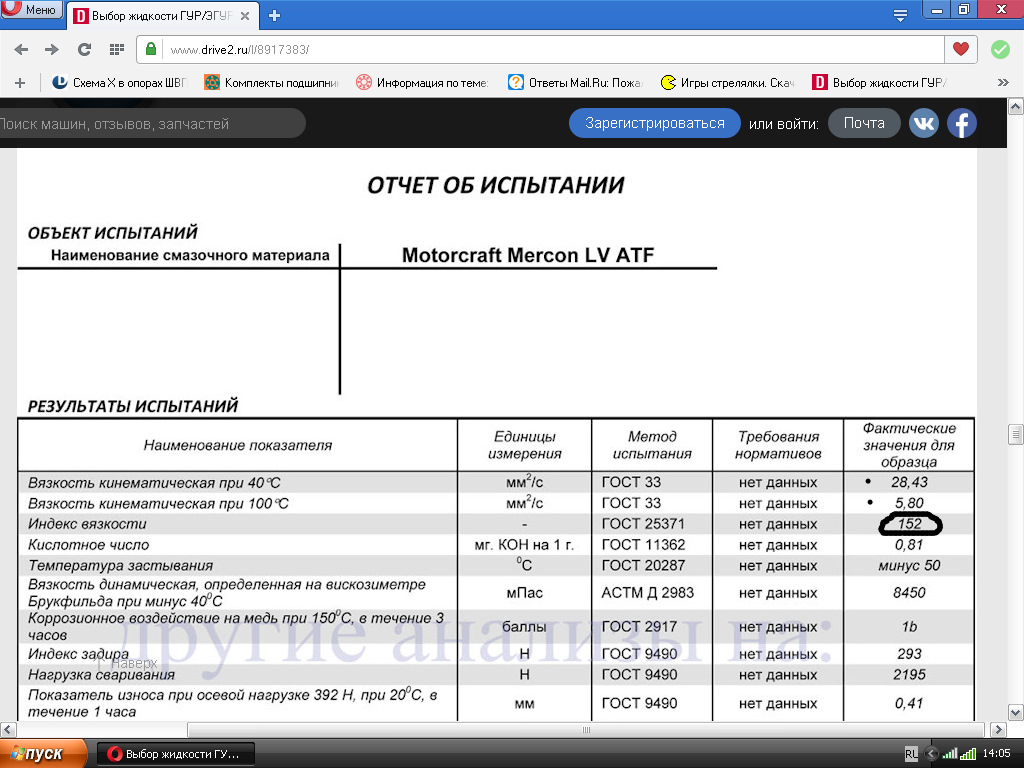Open the tab list menu icon
1024x768 pixels.
tap(900, 15)
